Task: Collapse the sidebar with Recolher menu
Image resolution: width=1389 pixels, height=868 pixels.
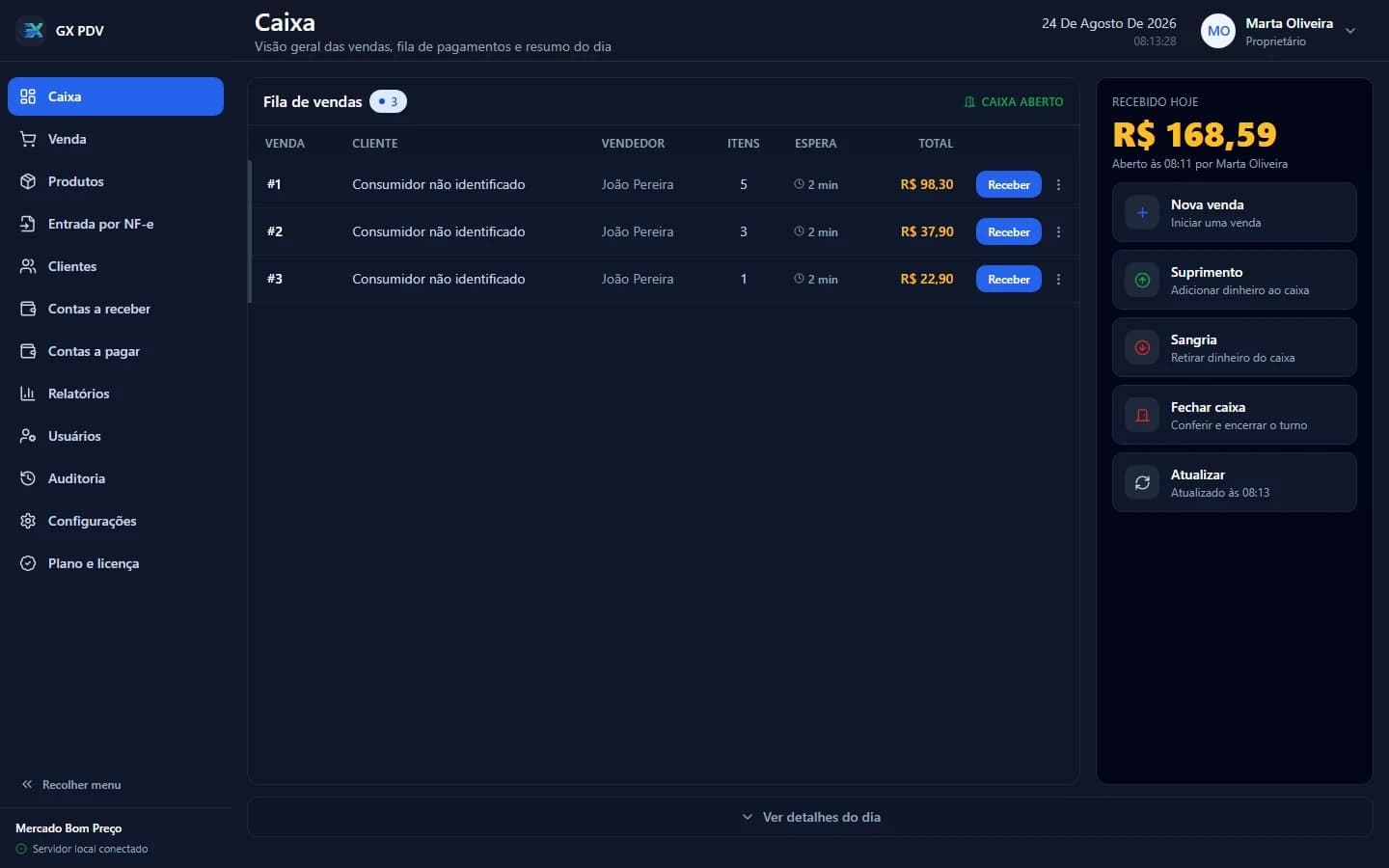Action: click(x=72, y=785)
